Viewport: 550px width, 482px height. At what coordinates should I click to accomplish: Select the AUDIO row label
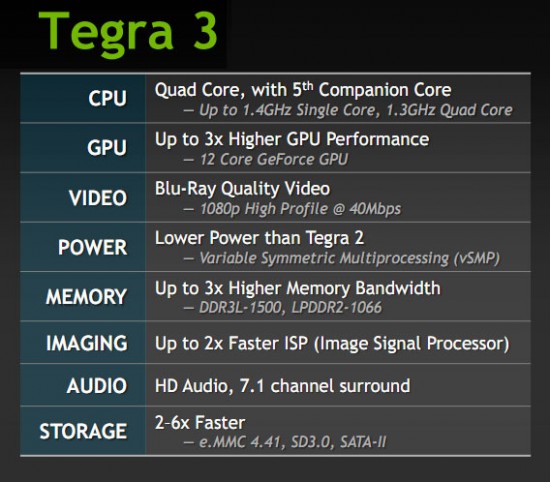(x=97, y=386)
